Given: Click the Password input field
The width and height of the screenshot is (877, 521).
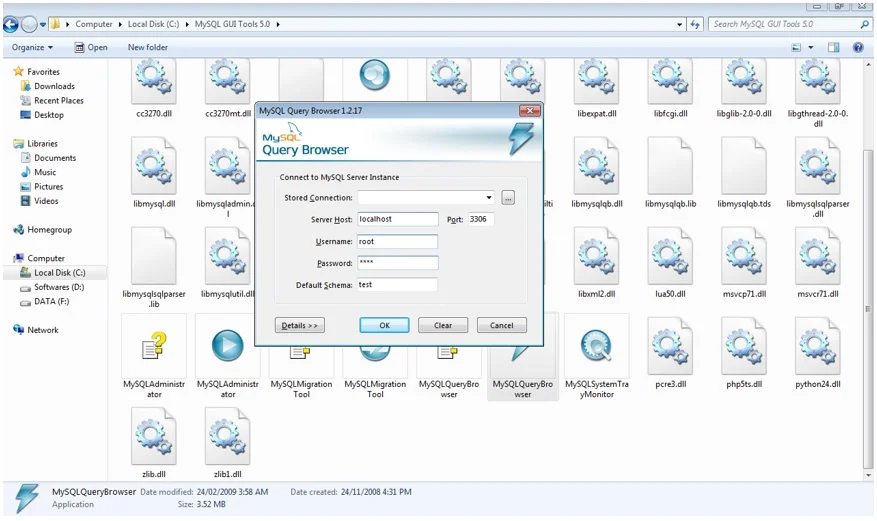Looking at the screenshot, I should tap(398, 263).
